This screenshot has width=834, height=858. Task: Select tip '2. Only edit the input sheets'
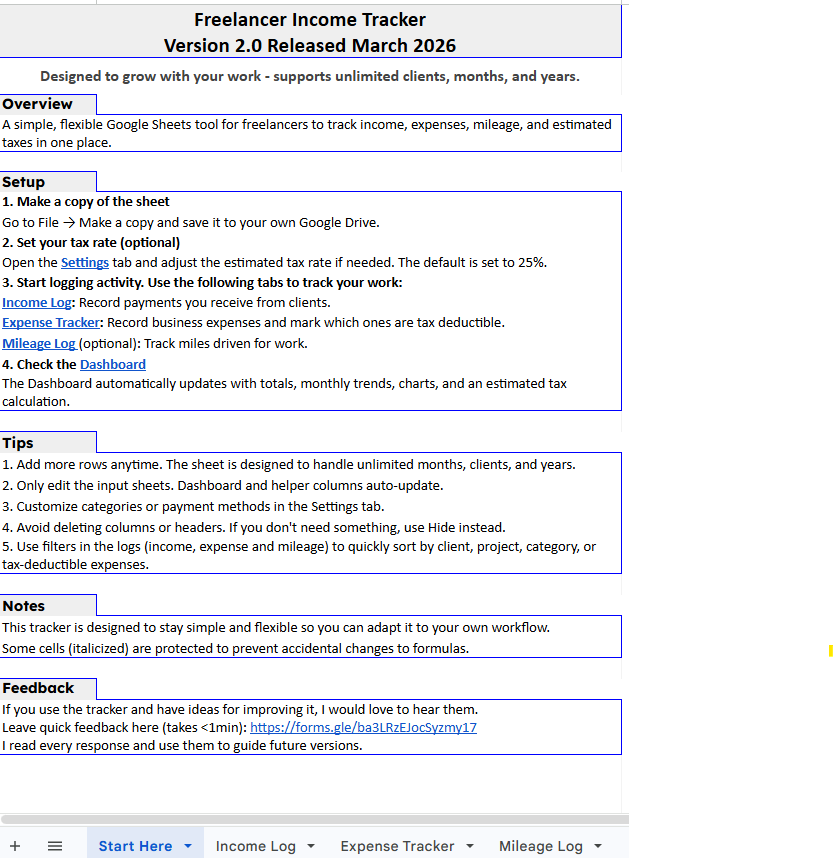point(310,486)
